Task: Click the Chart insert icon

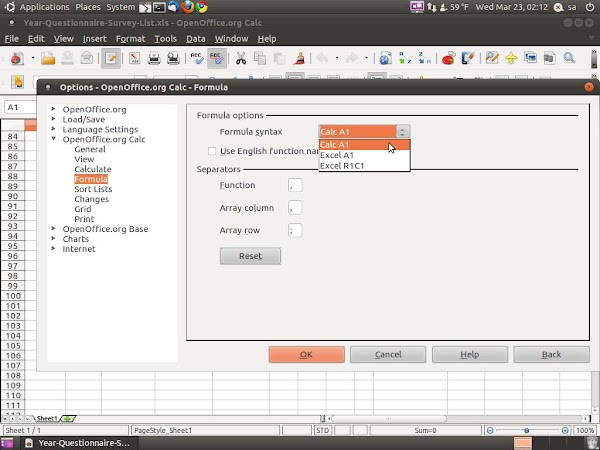Action: coord(448,59)
